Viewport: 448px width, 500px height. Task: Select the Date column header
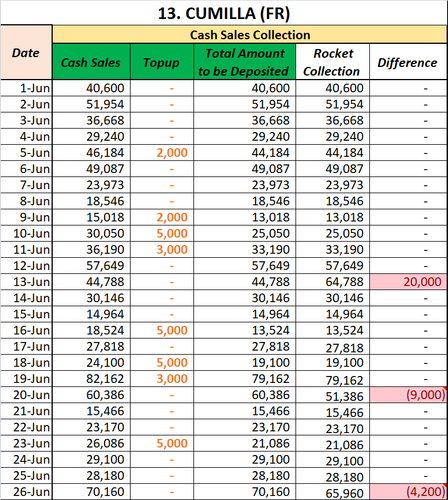[26, 53]
